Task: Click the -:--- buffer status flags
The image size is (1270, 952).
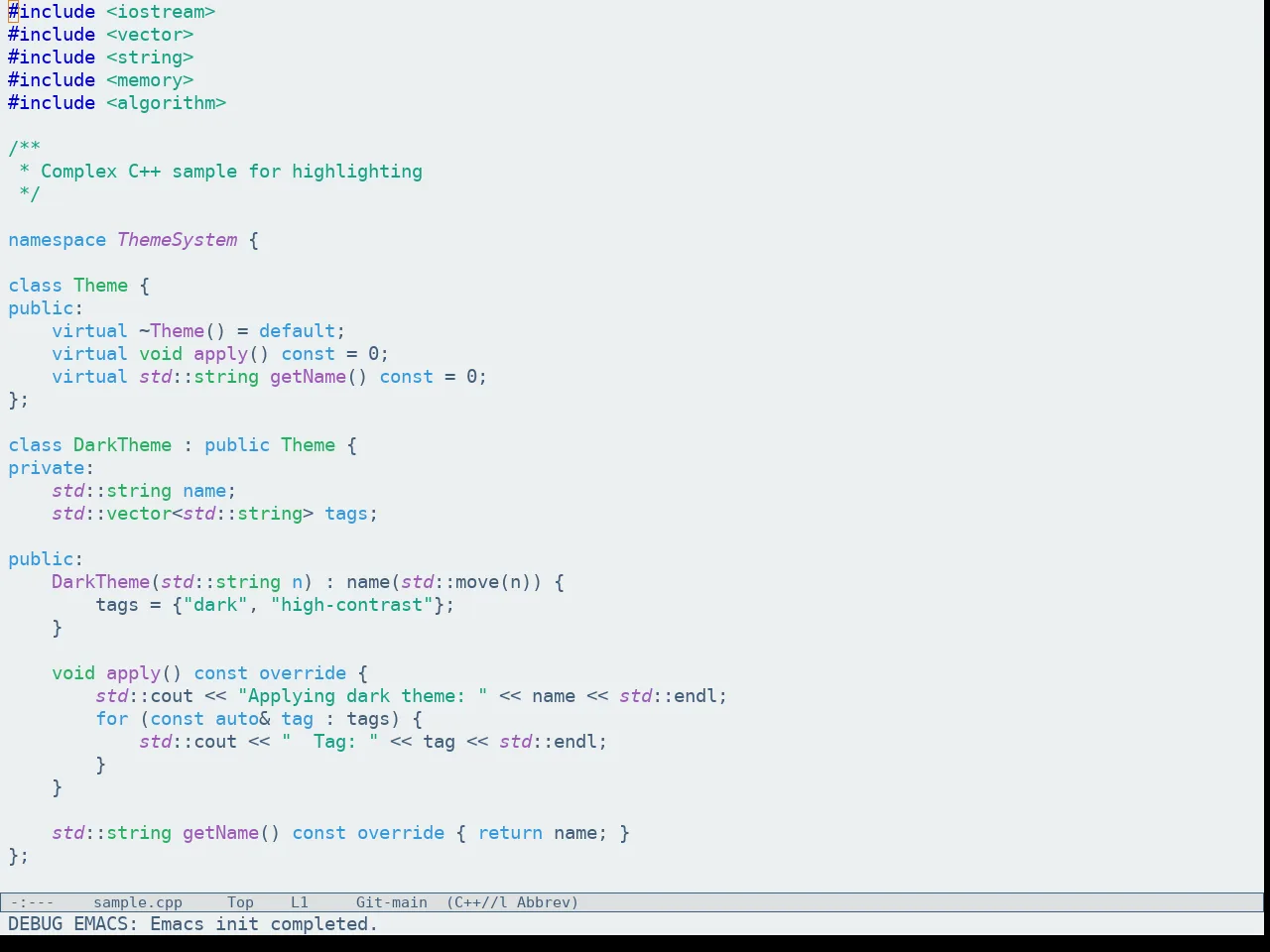Action: (x=32, y=902)
